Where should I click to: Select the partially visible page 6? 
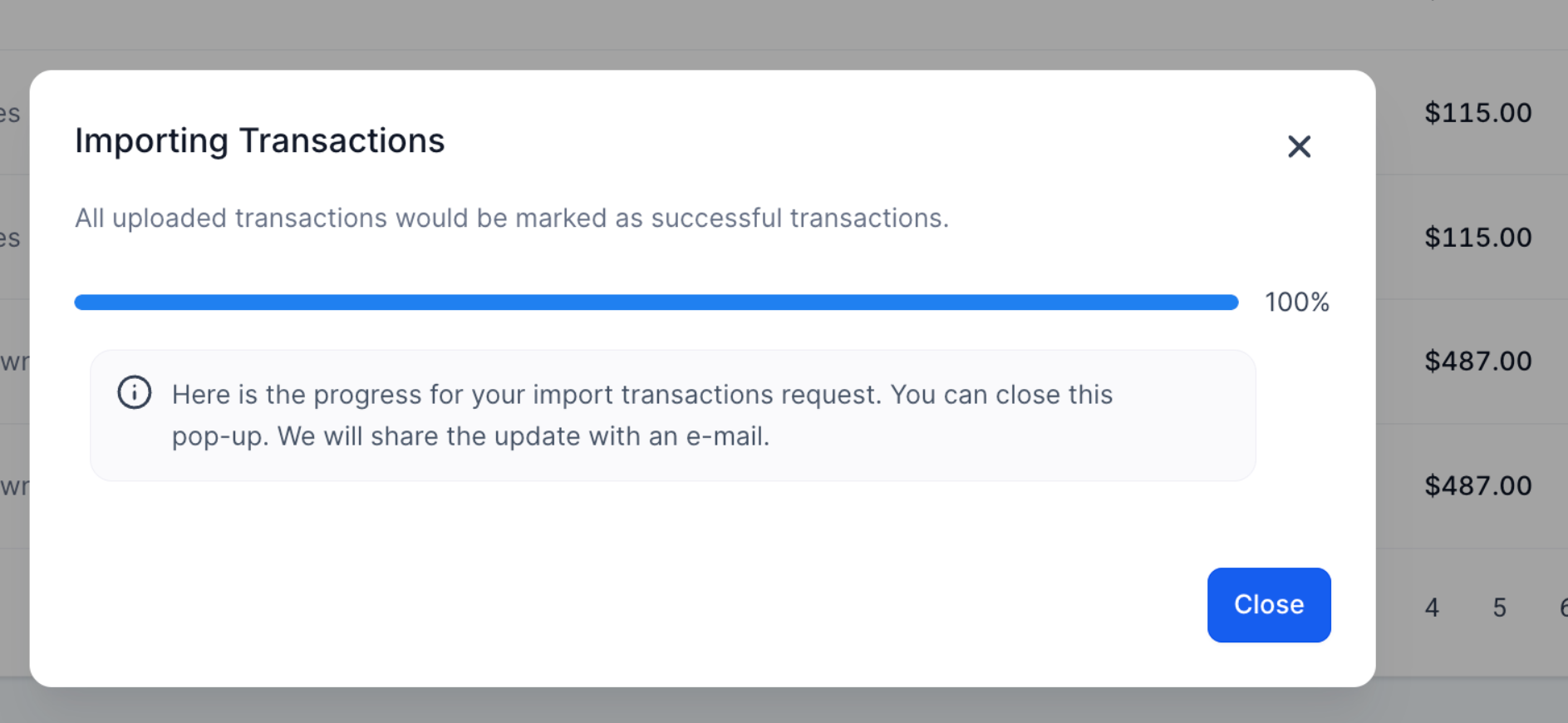(x=1562, y=607)
